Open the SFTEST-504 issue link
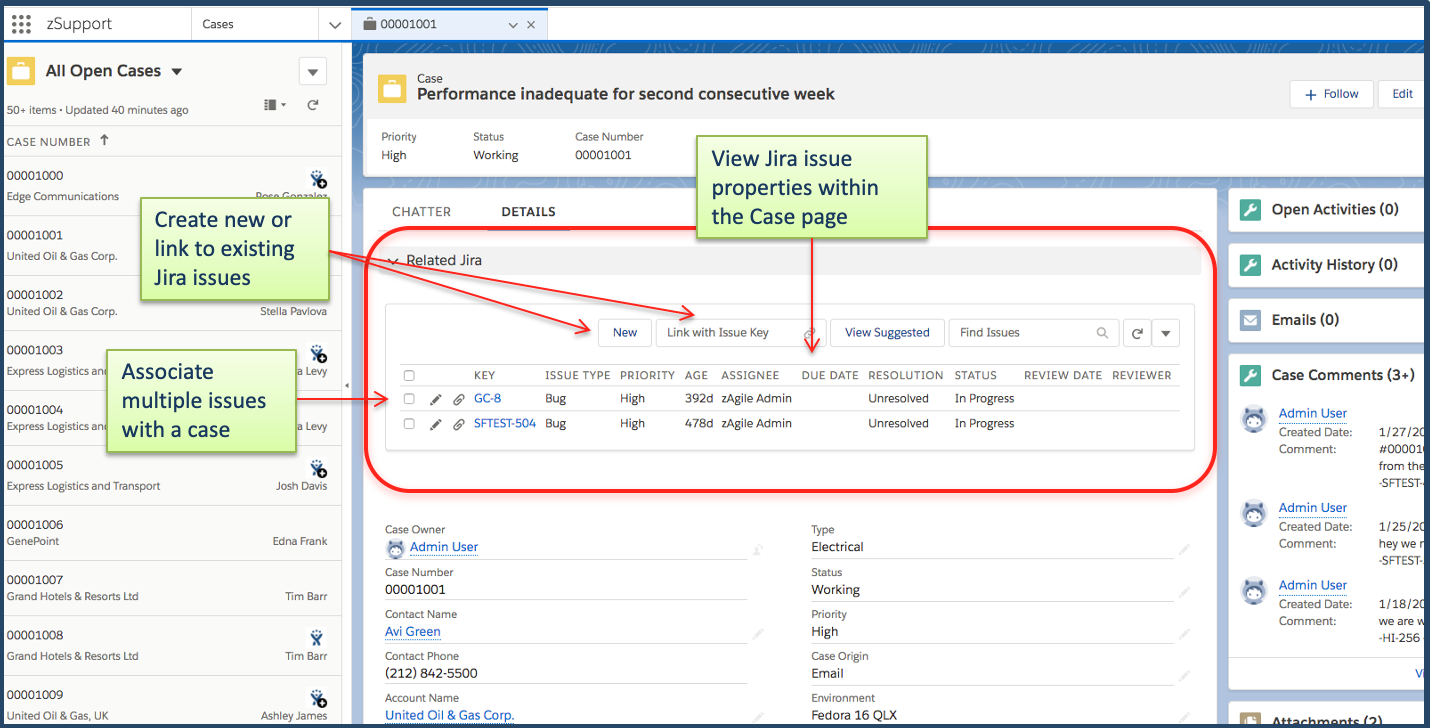 pos(504,424)
